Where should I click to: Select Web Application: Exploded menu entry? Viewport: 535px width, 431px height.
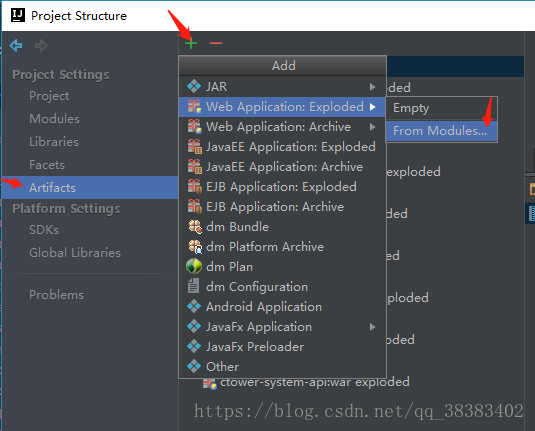(x=282, y=107)
